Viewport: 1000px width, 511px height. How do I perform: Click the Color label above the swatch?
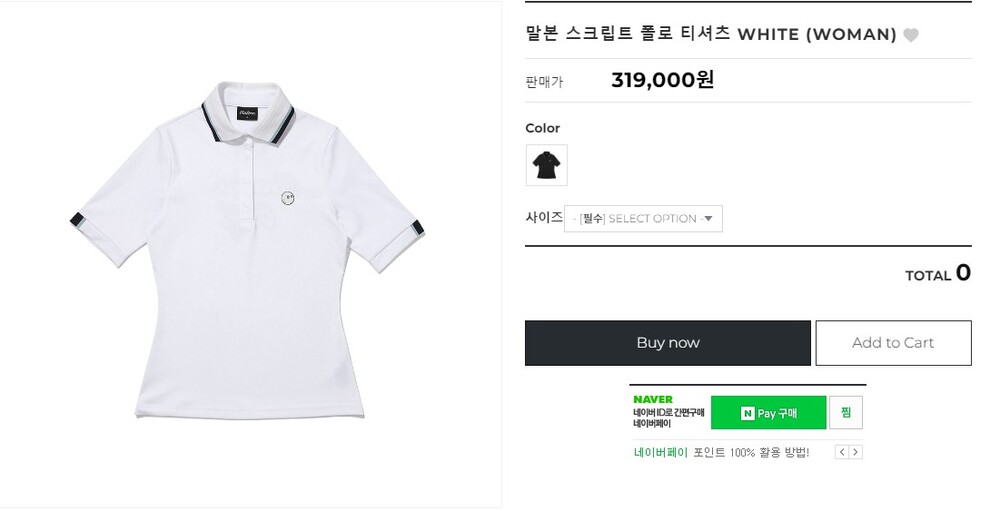542,128
